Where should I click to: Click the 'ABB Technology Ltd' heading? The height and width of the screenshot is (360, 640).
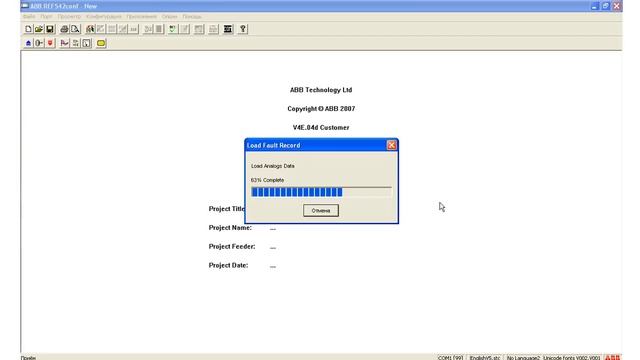(x=321, y=90)
